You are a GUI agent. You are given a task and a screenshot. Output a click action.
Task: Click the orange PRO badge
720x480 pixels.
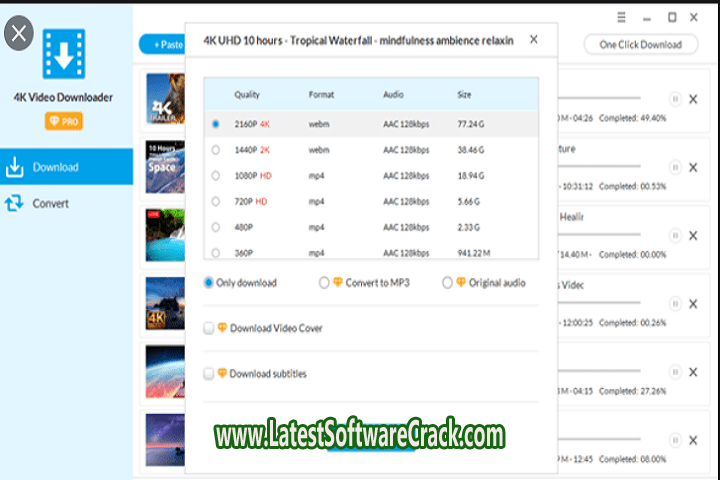click(x=64, y=121)
